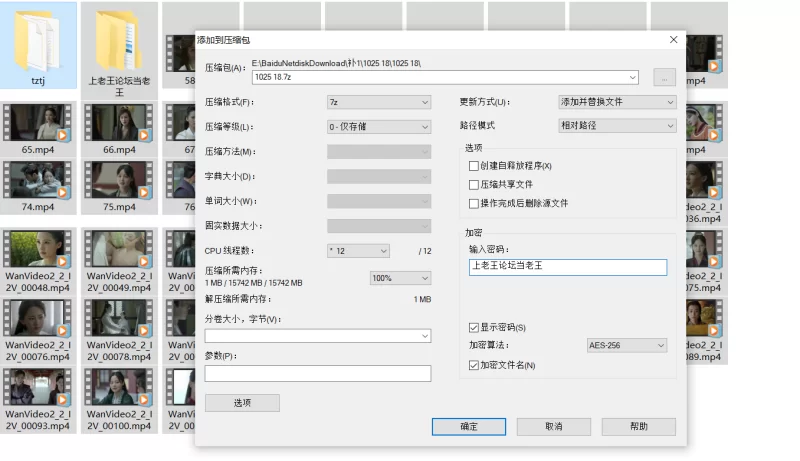800x461 pixels.
Task: Open the 更新方式 dropdown
Action: [x=617, y=102]
